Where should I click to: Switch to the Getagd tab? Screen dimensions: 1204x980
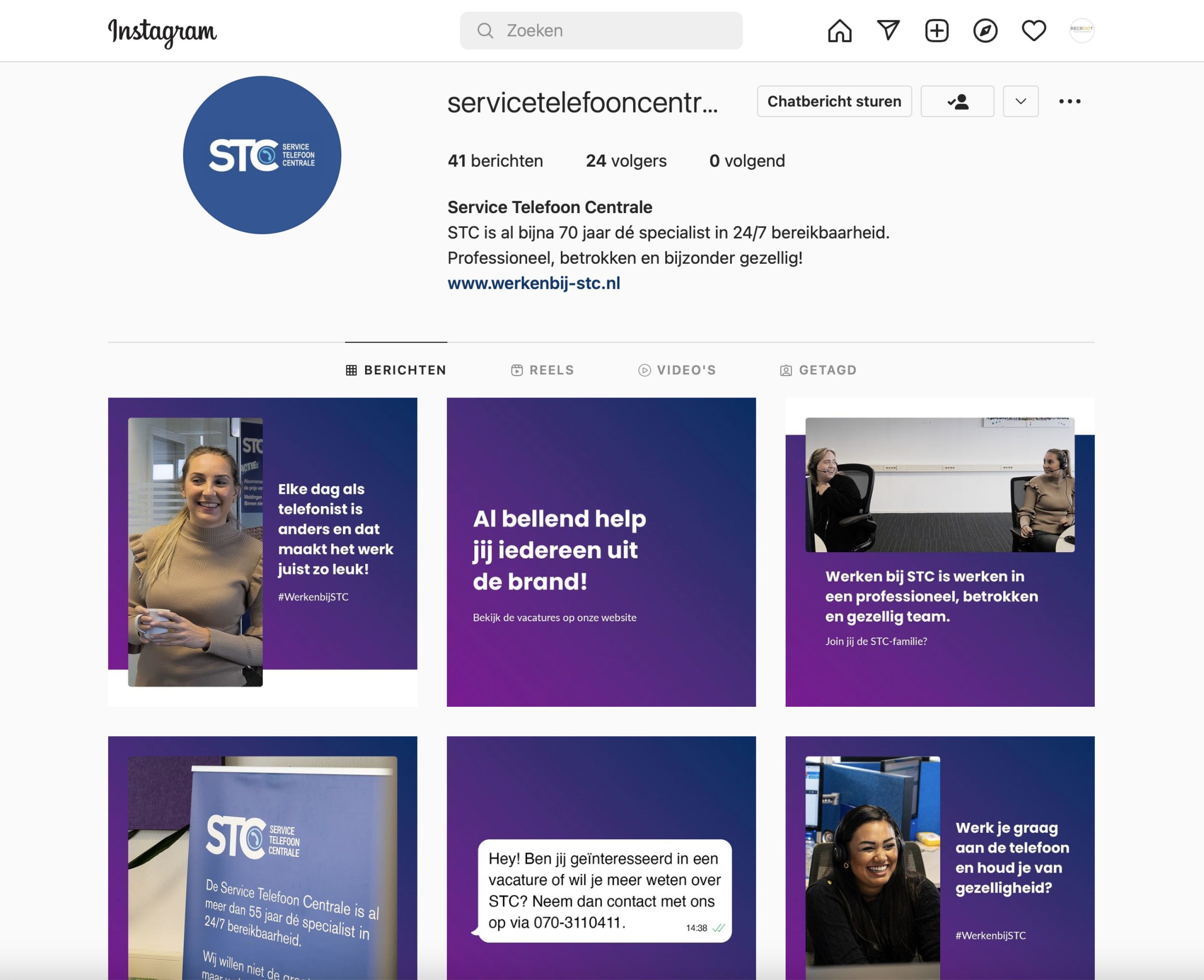tap(818, 370)
